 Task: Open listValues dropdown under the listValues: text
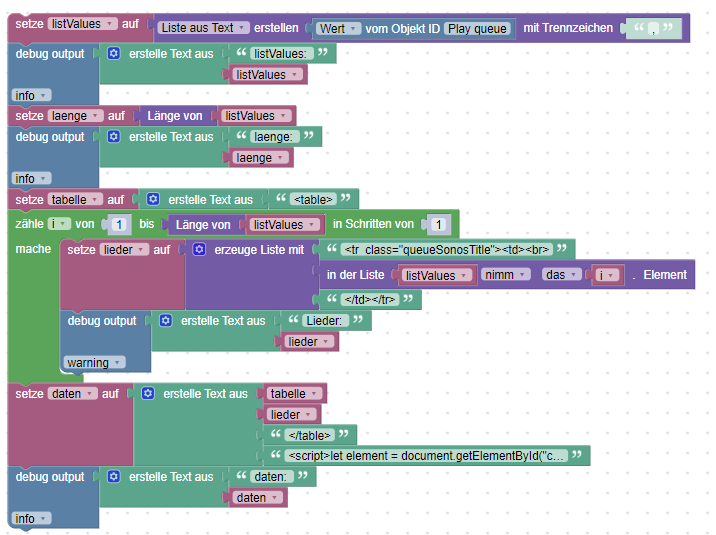267,74
